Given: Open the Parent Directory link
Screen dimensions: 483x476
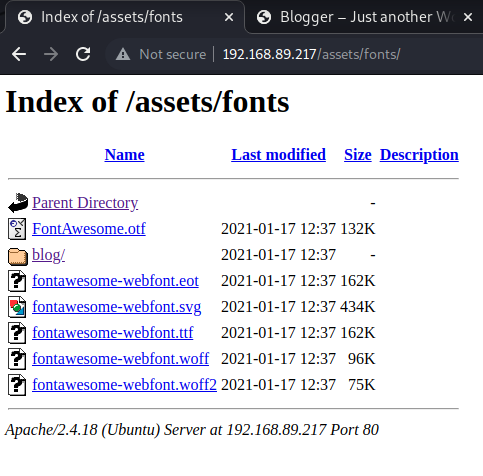Looking at the screenshot, I should coord(85,203).
